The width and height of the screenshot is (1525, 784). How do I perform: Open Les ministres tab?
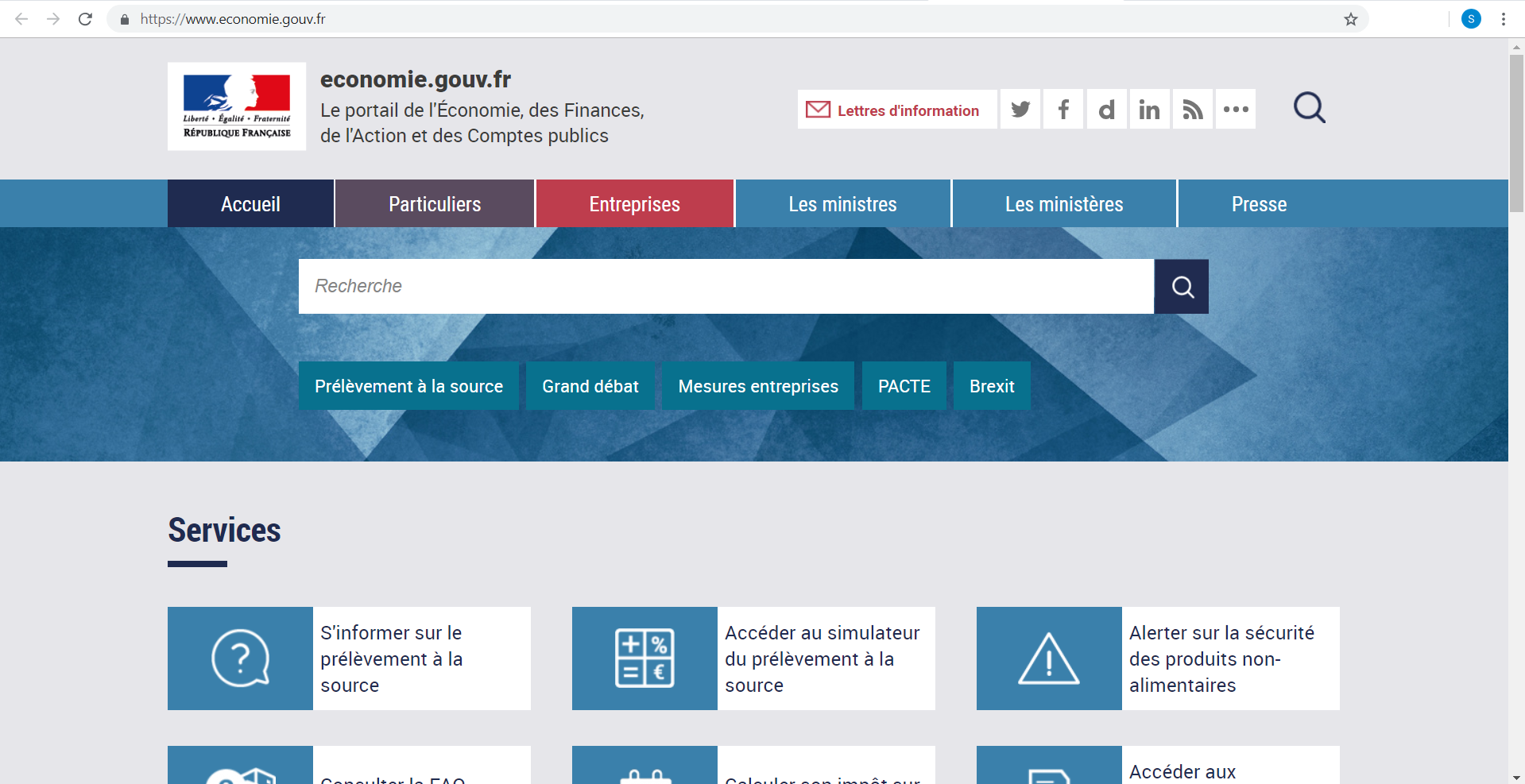click(x=843, y=203)
